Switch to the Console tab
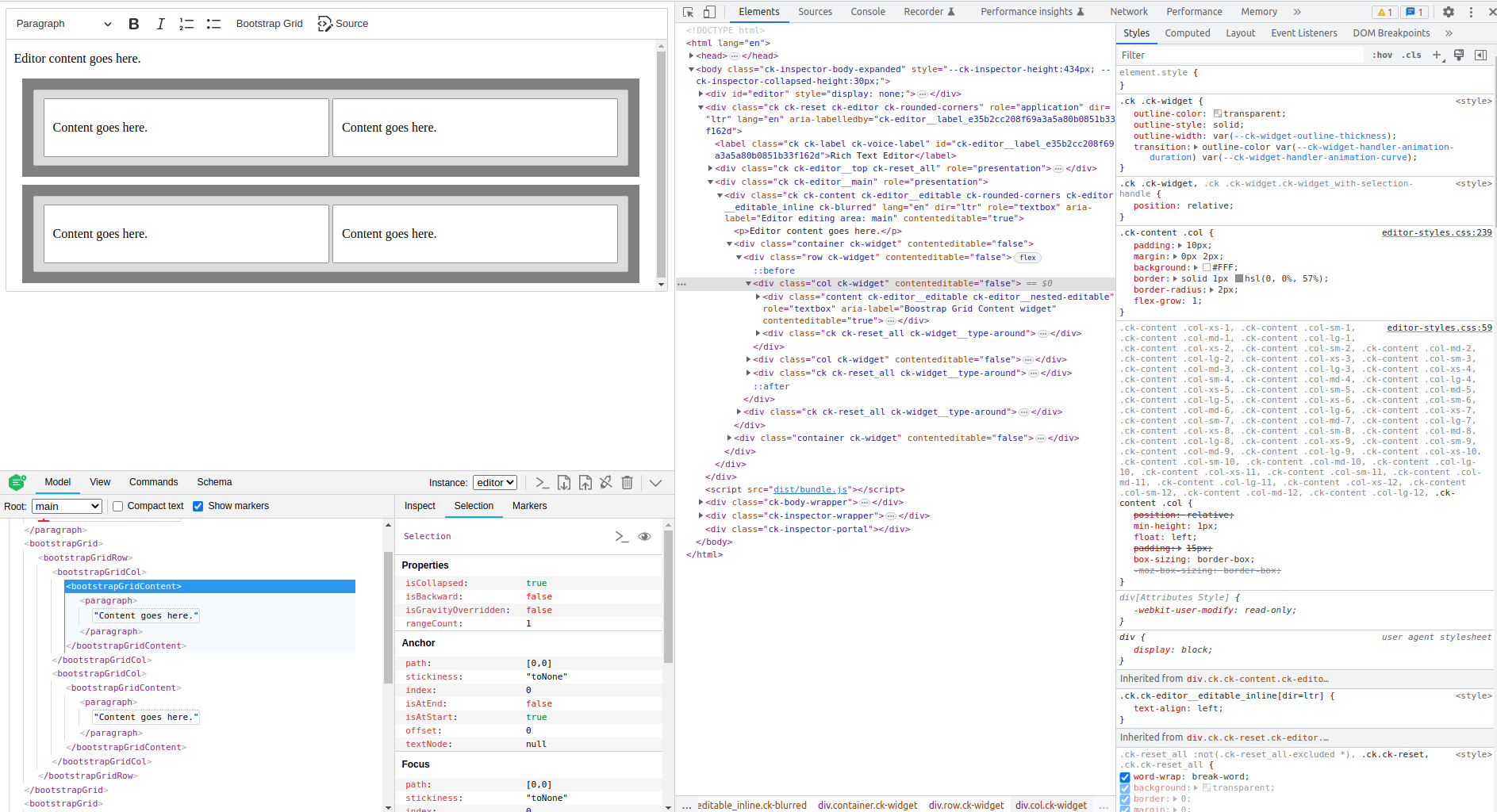Screen dimensions: 1497x812 tap(867, 12)
